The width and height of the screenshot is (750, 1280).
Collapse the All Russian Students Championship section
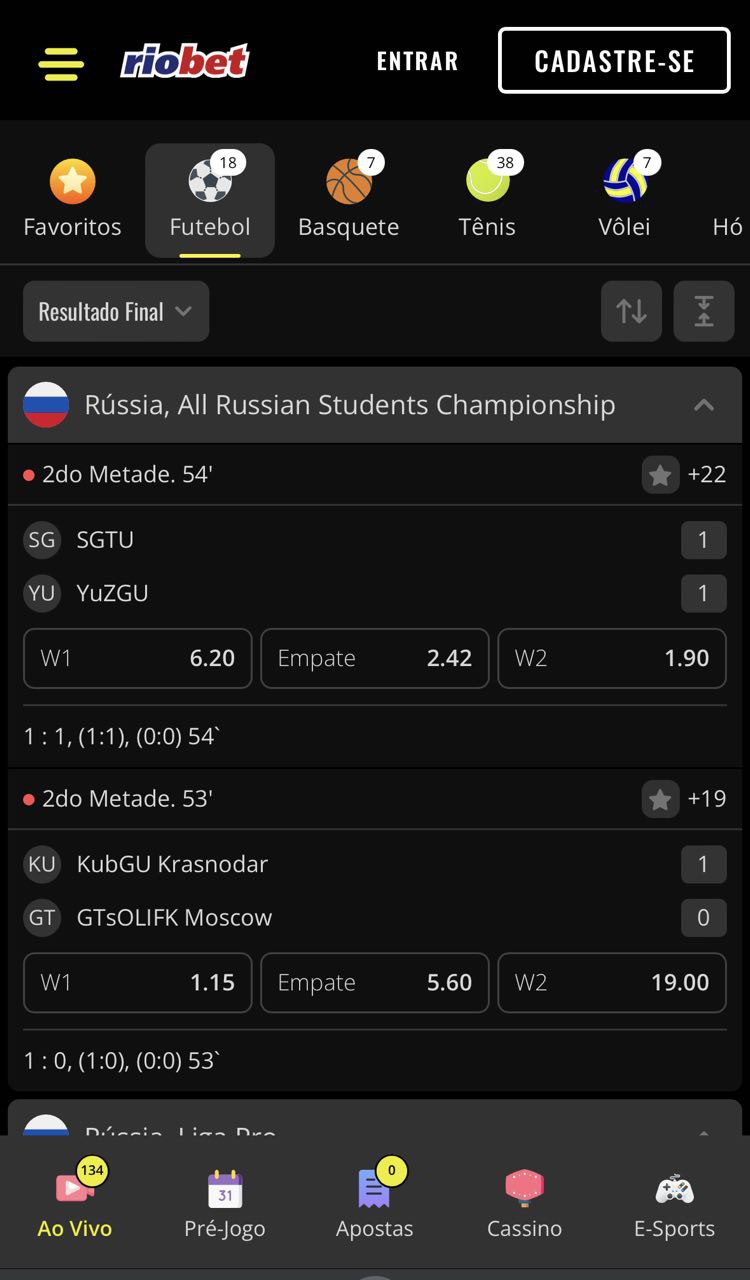click(704, 405)
